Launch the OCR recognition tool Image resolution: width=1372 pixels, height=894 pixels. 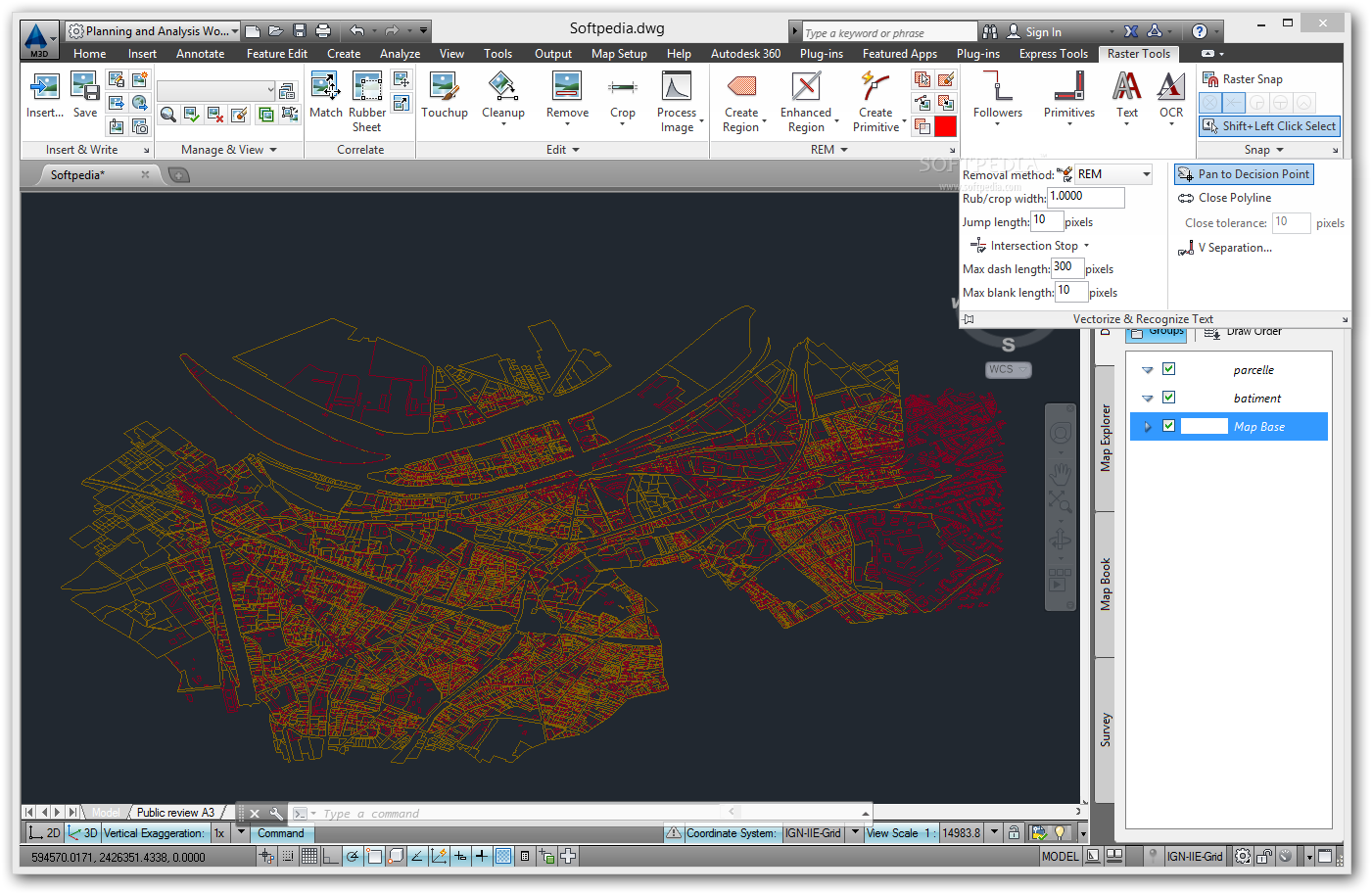point(1171,88)
